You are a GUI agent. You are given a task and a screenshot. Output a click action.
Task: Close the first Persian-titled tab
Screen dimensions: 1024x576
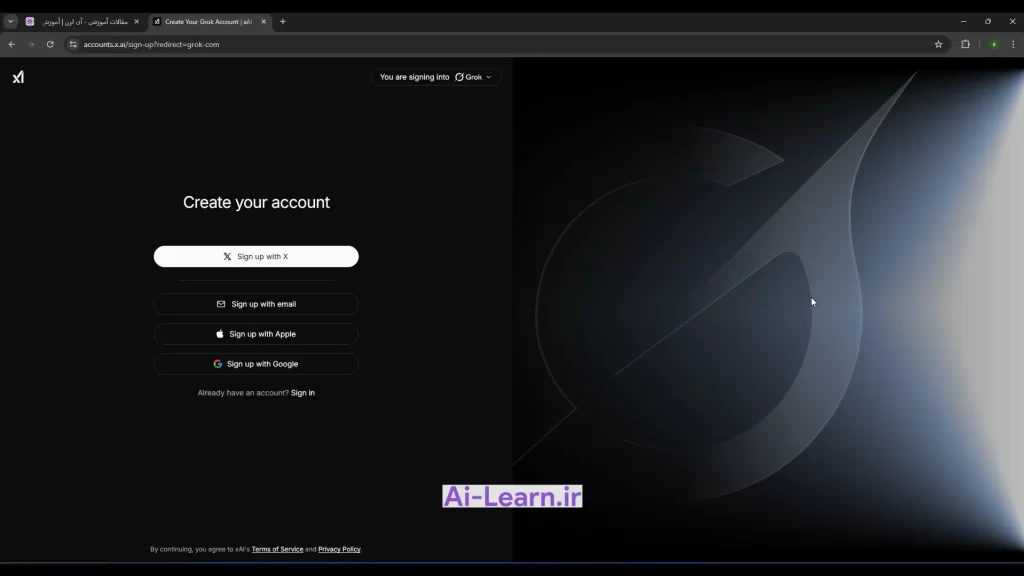point(136,22)
